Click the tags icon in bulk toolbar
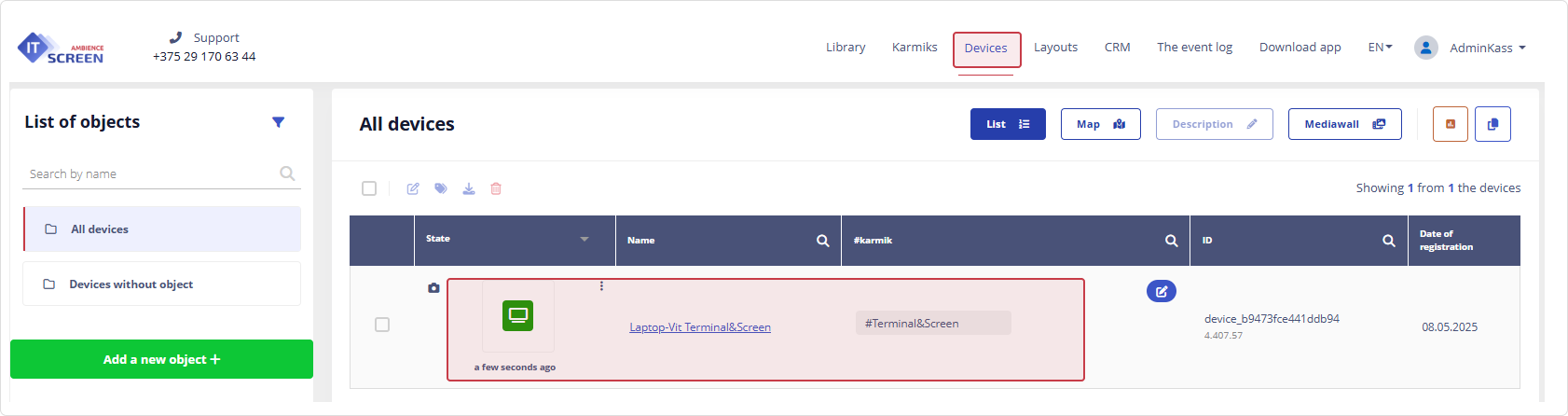This screenshot has width=1568, height=416. (441, 188)
